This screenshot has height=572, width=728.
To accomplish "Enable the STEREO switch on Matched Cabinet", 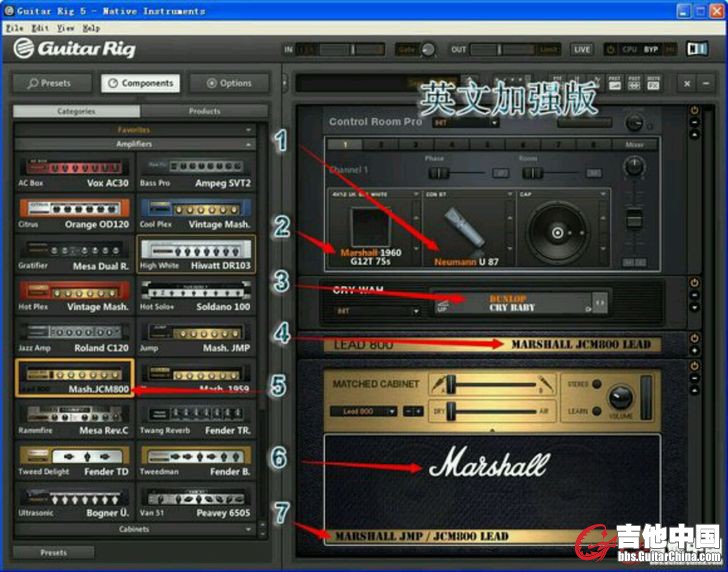I will pos(598,384).
